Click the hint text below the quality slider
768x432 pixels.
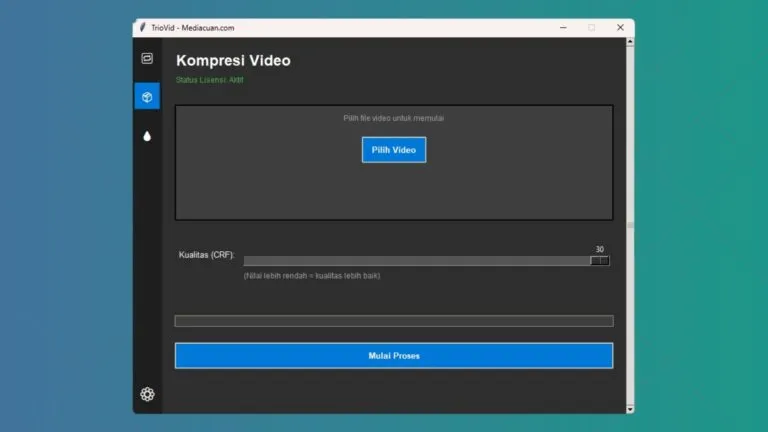point(311,275)
